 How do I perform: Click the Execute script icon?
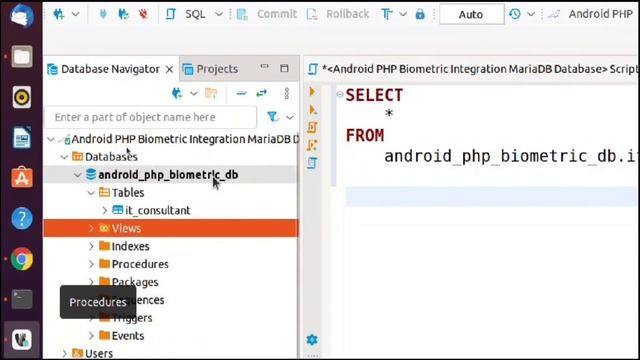(312, 127)
